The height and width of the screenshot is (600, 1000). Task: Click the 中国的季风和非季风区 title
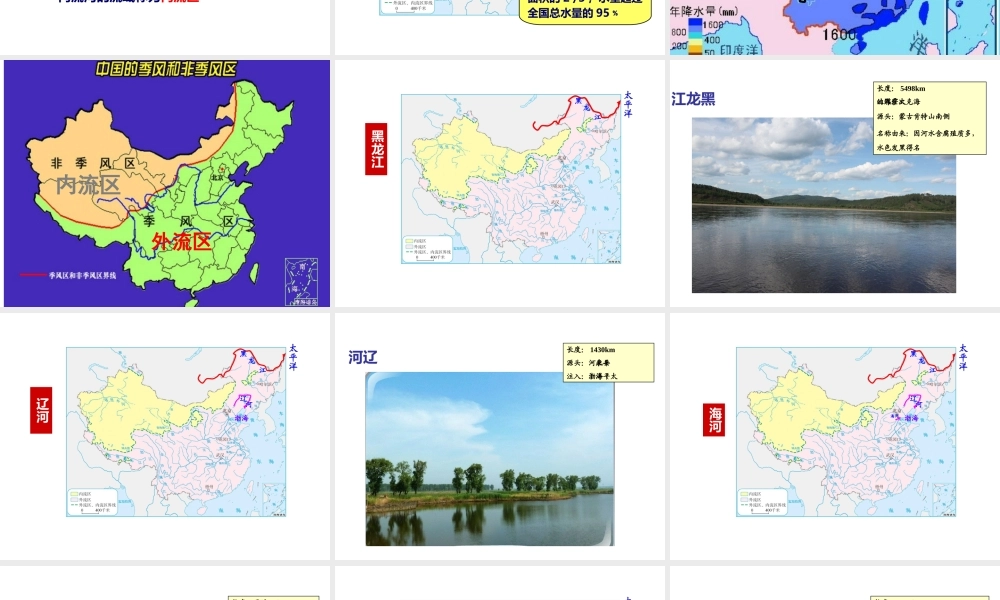[166, 69]
